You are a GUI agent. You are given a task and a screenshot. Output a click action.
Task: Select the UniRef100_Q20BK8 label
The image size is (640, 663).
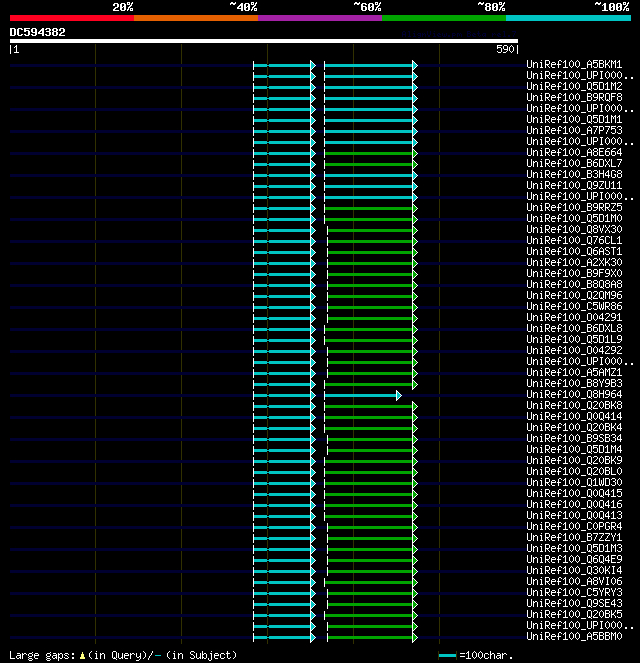click(x=574, y=405)
